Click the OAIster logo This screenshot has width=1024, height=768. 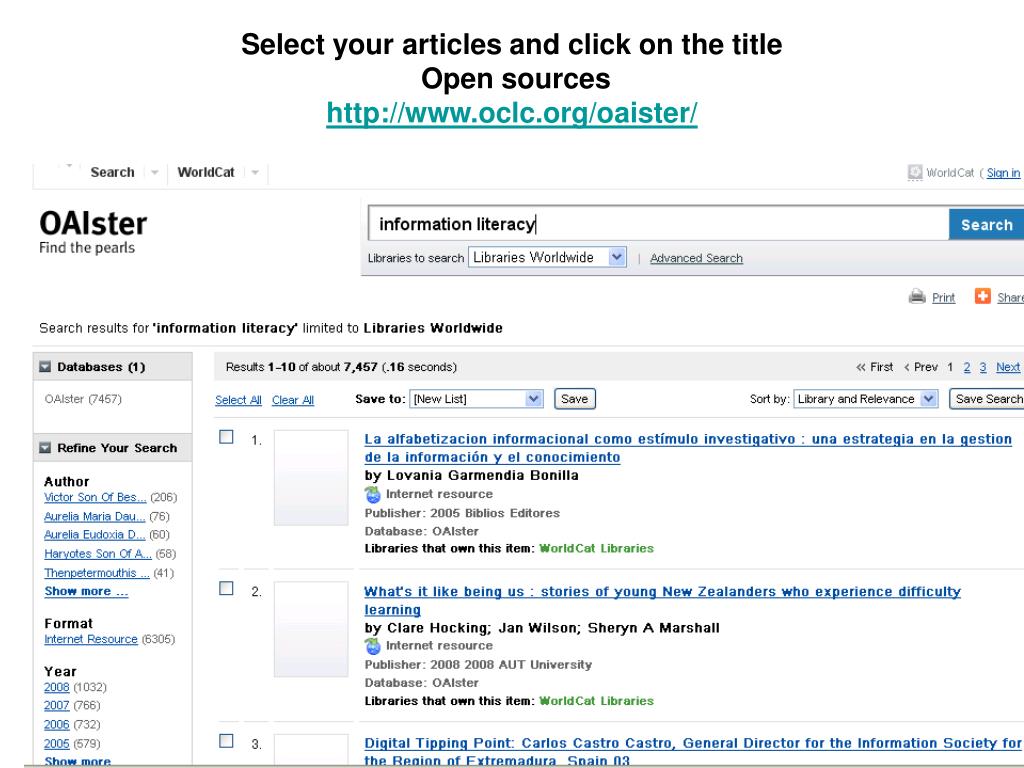[x=93, y=232]
